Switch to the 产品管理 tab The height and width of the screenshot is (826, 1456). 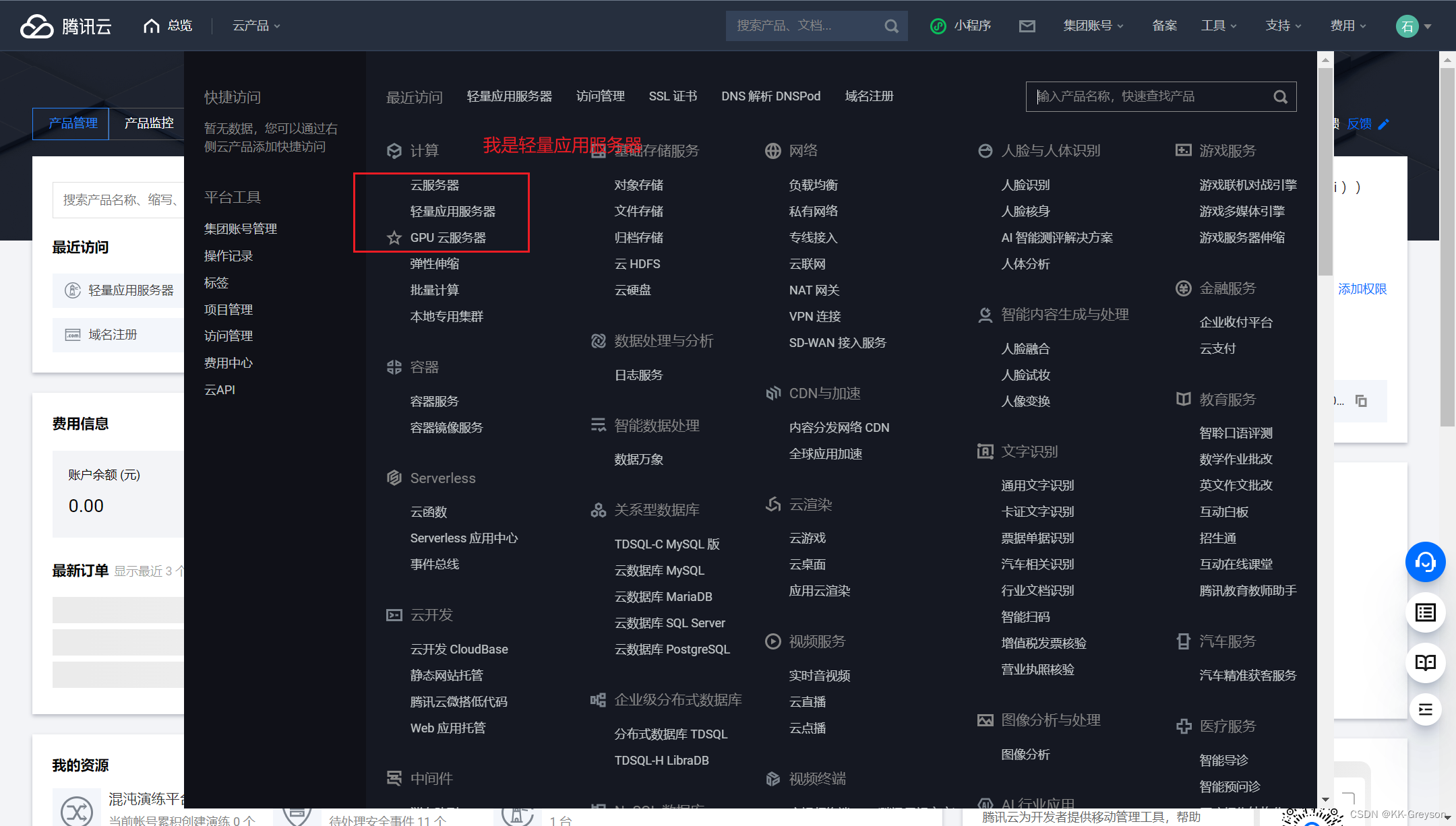tap(71, 123)
